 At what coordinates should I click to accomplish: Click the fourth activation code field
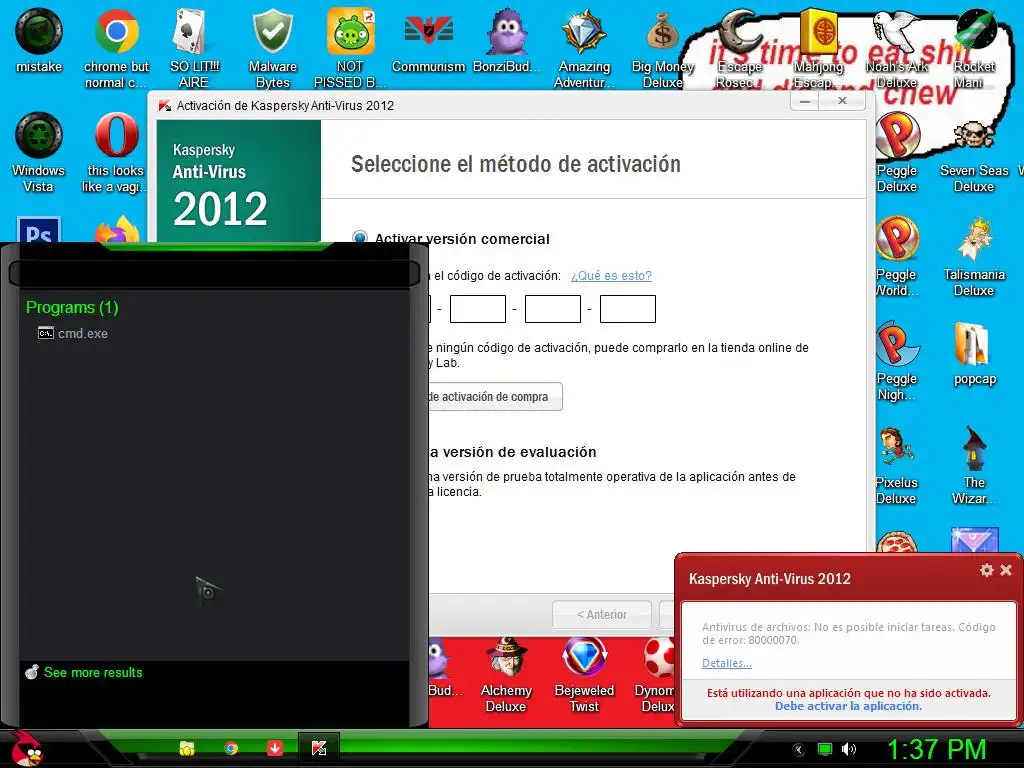click(628, 309)
